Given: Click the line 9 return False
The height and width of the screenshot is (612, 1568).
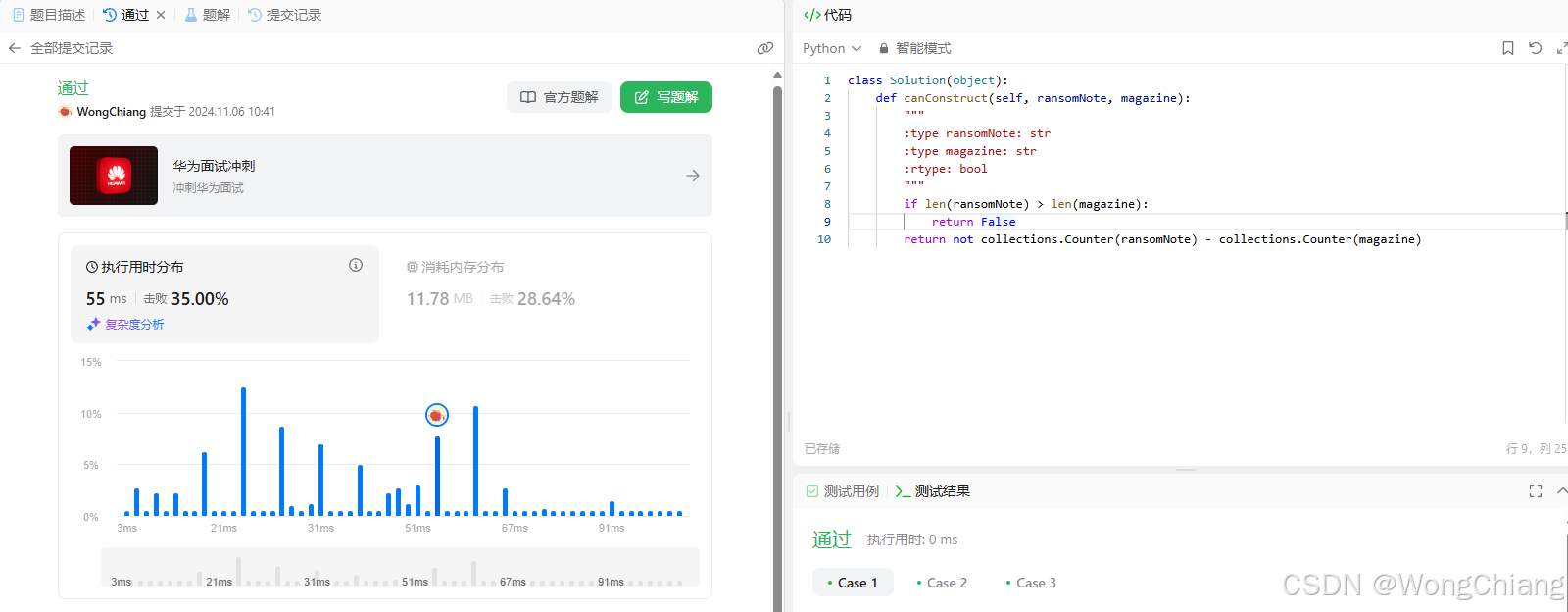Looking at the screenshot, I should (x=973, y=222).
